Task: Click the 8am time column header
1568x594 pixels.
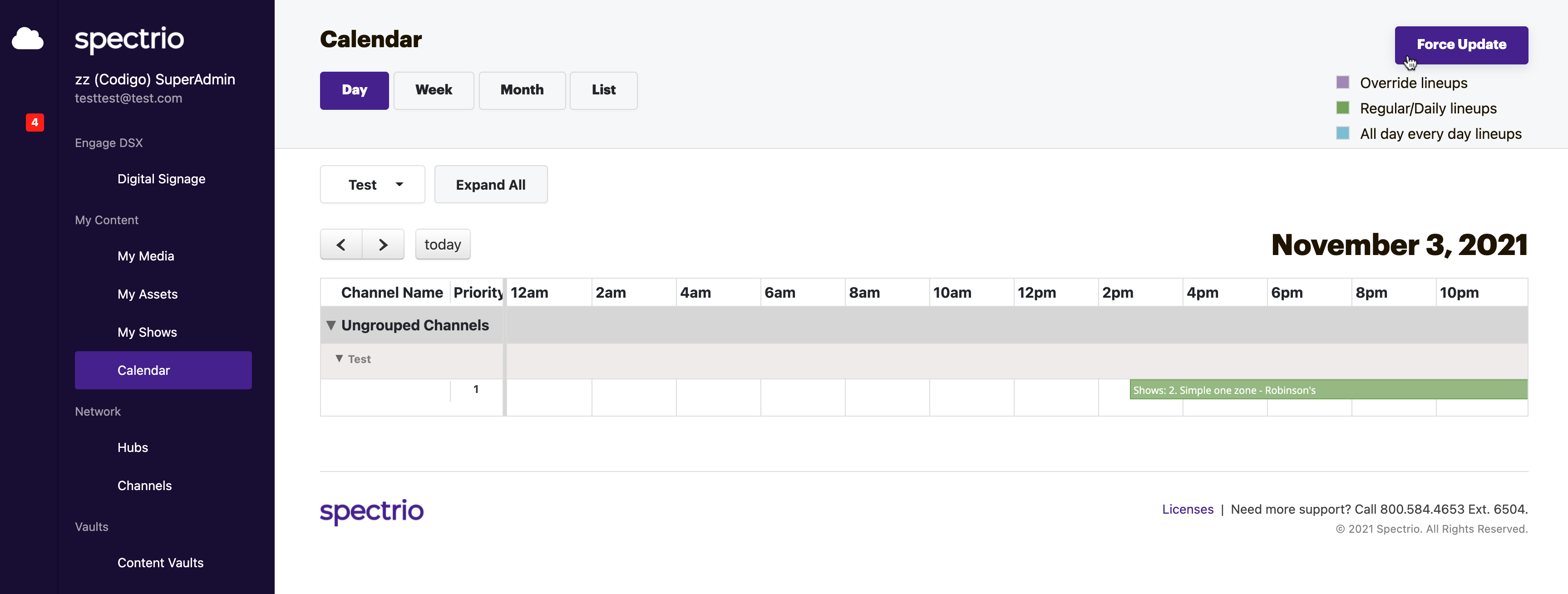Action: (x=864, y=293)
